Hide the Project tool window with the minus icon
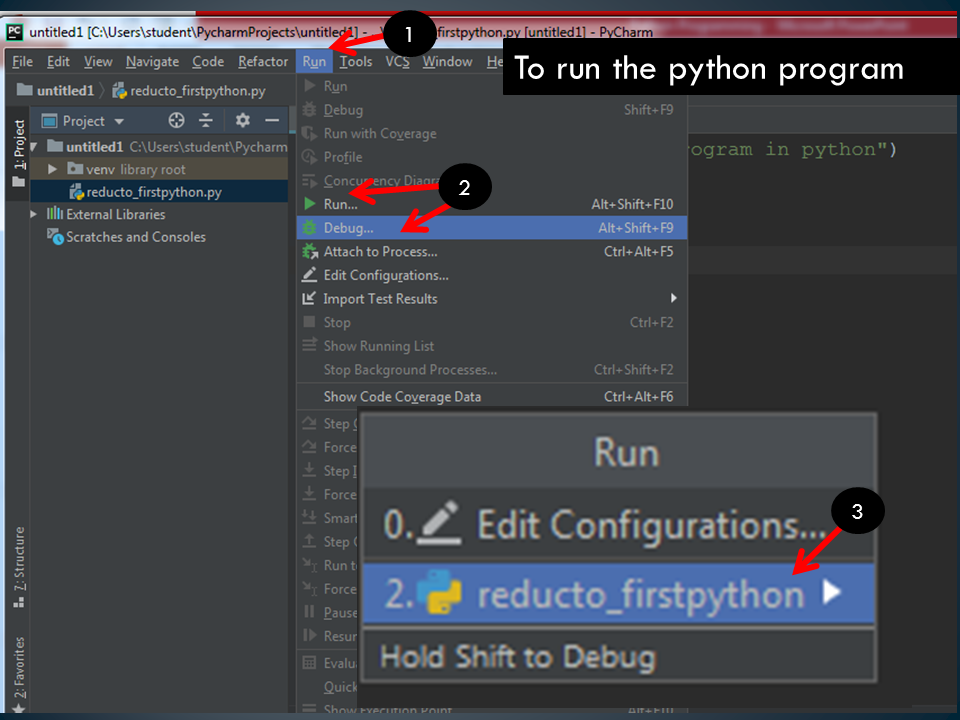The width and height of the screenshot is (960, 720). [272, 120]
